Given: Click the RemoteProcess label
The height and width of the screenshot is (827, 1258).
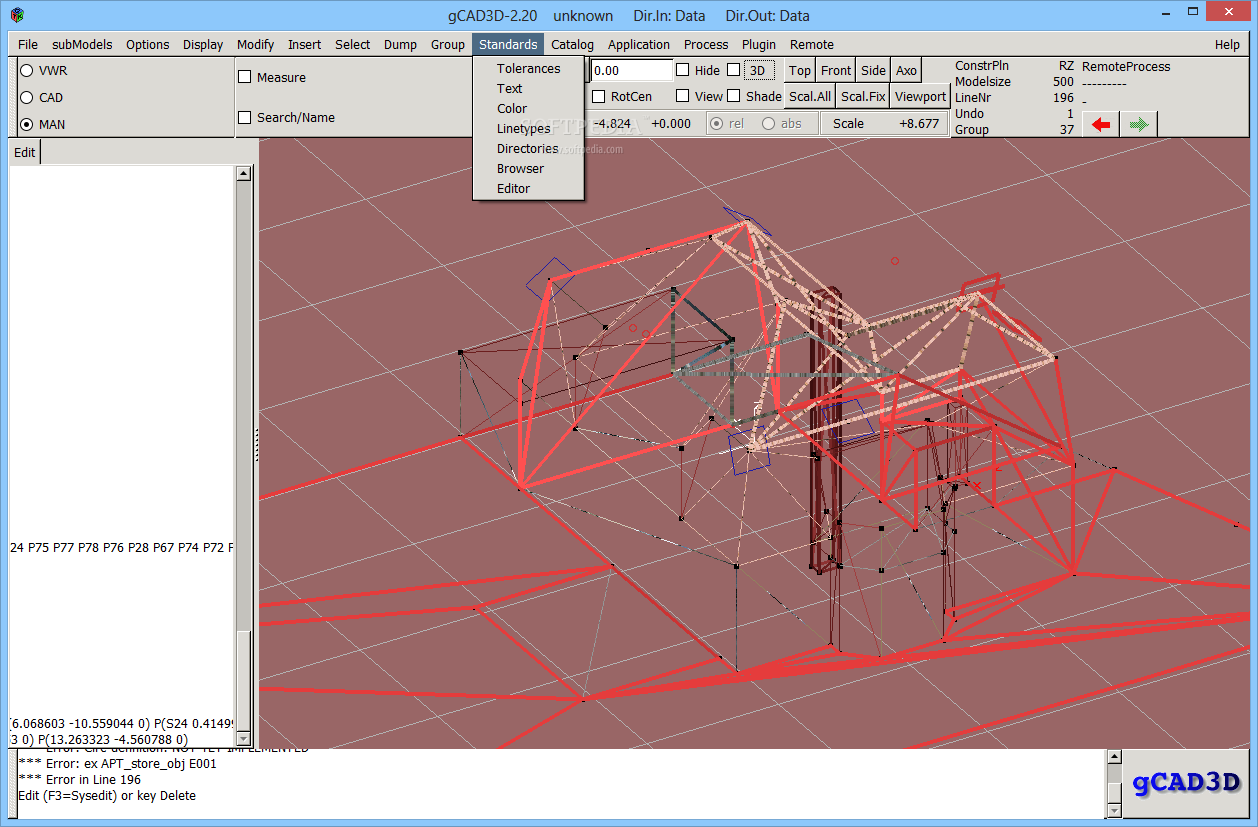Looking at the screenshot, I should (x=1126, y=67).
